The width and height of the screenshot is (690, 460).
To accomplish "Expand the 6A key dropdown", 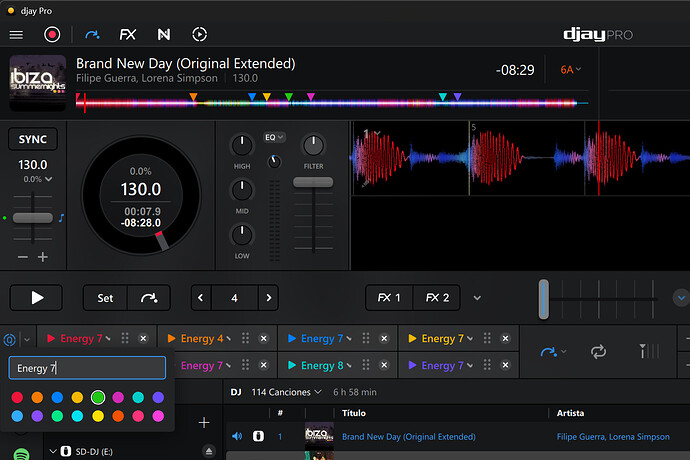I will [x=571, y=70].
